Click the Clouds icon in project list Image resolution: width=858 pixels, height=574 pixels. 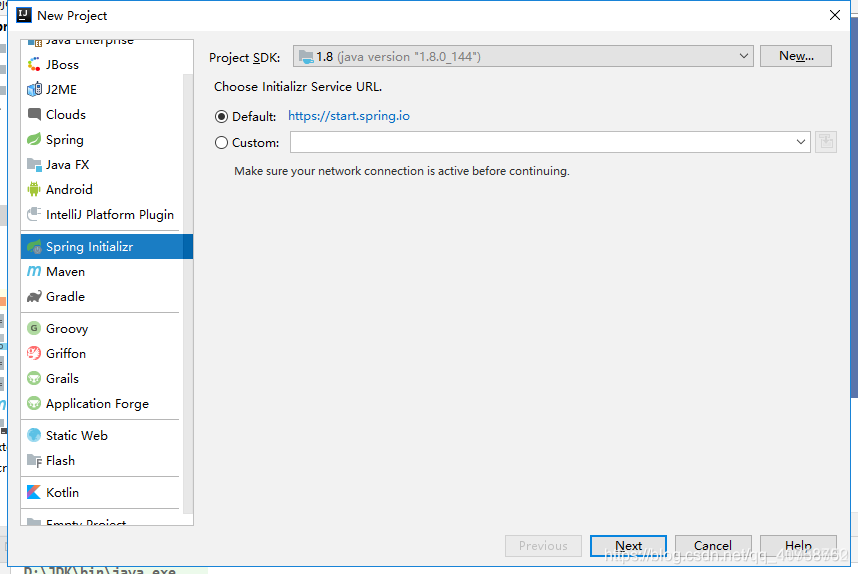(x=34, y=114)
